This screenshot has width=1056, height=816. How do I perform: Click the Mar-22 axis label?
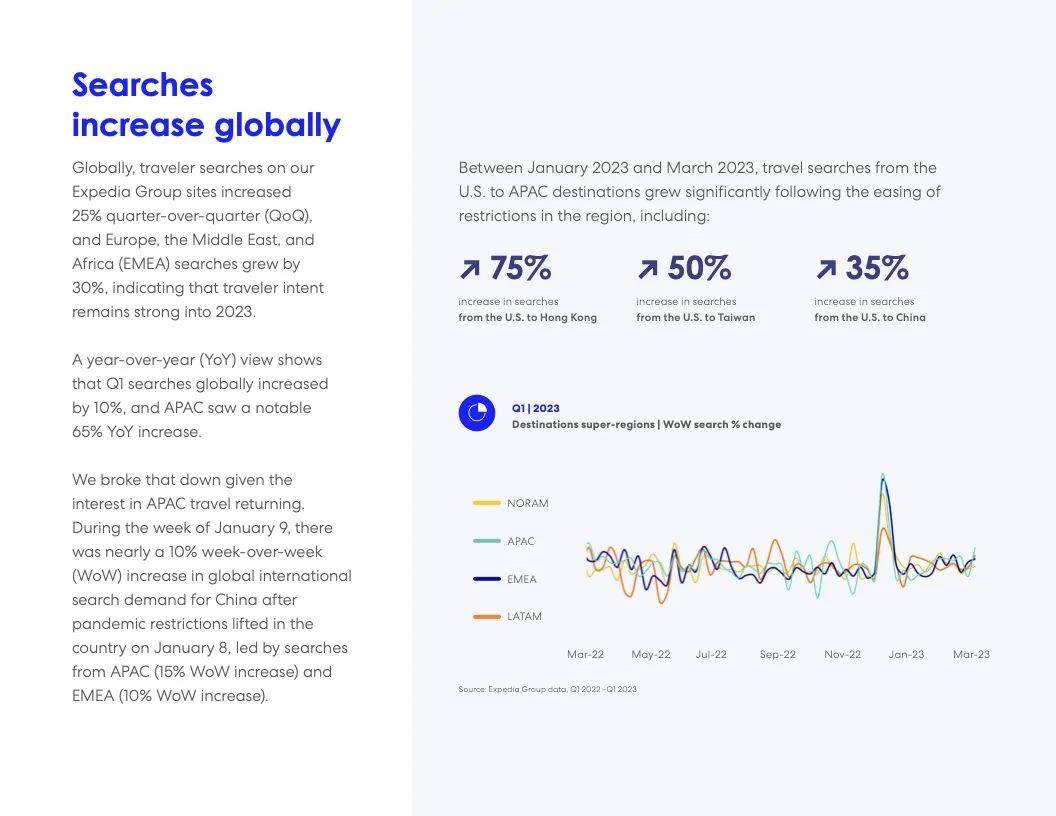[585, 654]
